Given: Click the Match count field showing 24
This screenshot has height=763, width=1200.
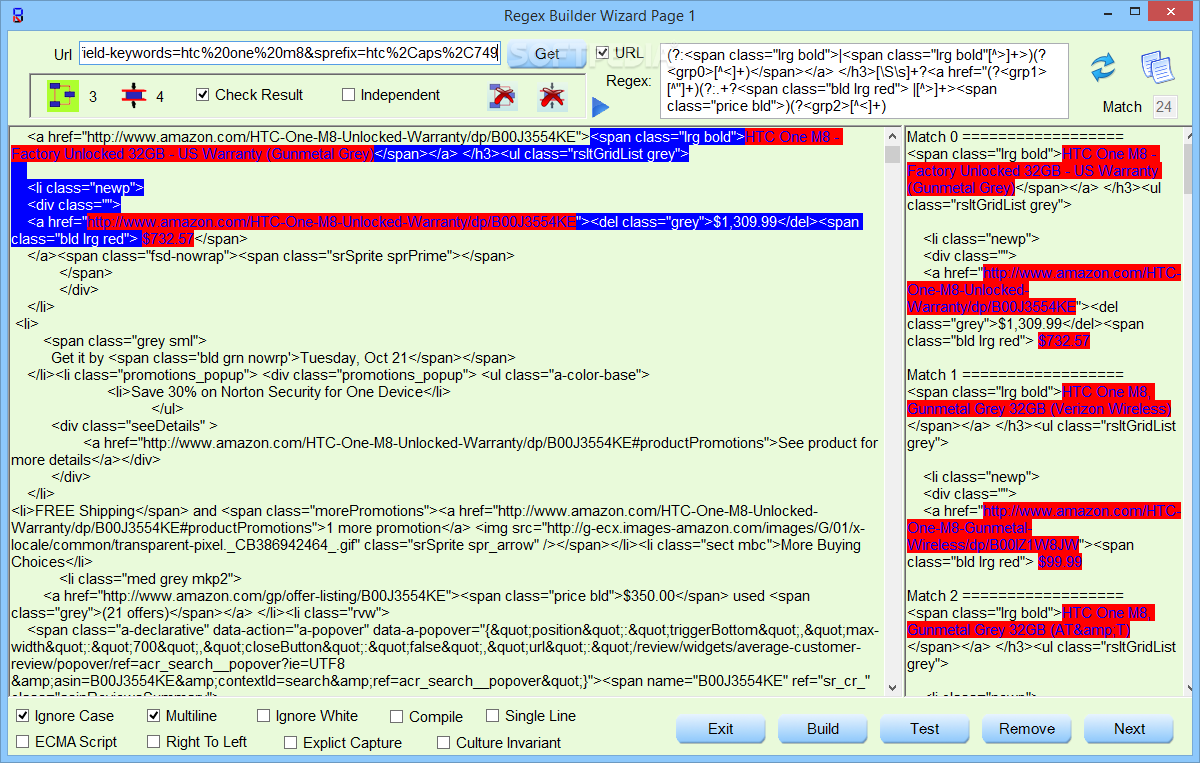Looking at the screenshot, I should 1164,107.
